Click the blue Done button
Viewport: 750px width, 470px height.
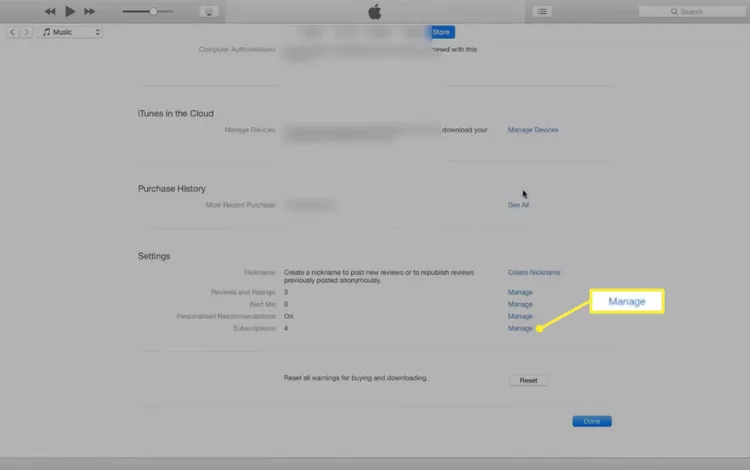592,421
